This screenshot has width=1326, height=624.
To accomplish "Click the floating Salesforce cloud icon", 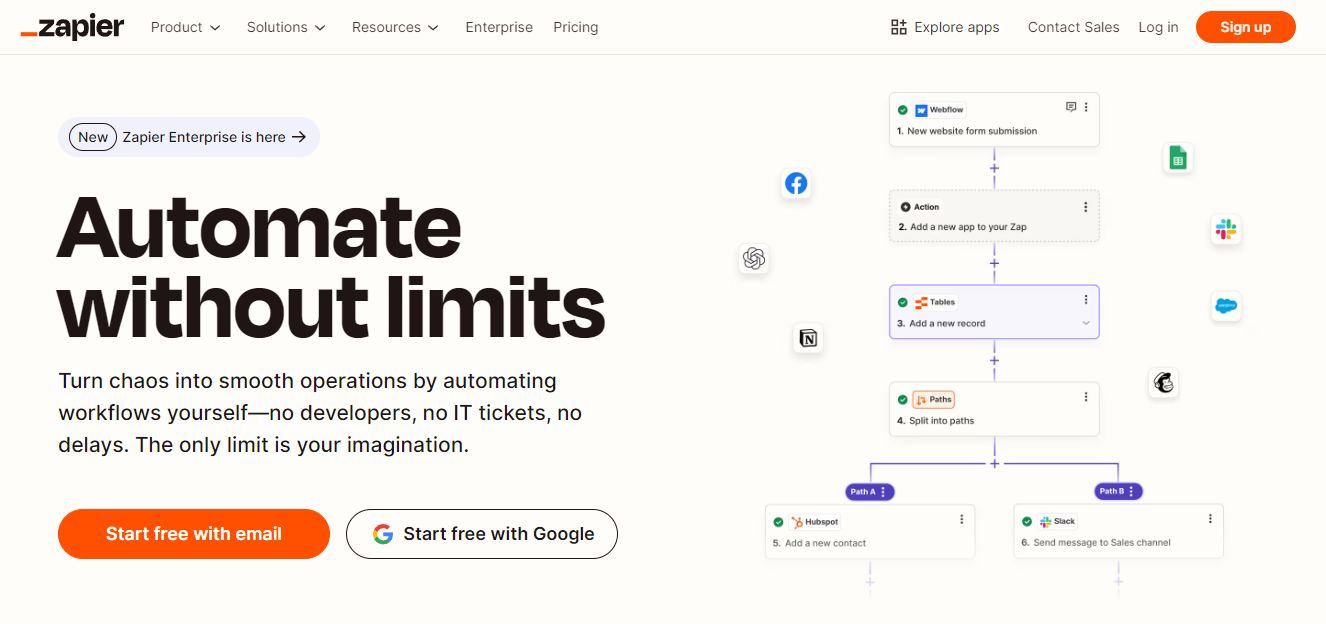I will click(x=1226, y=306).
